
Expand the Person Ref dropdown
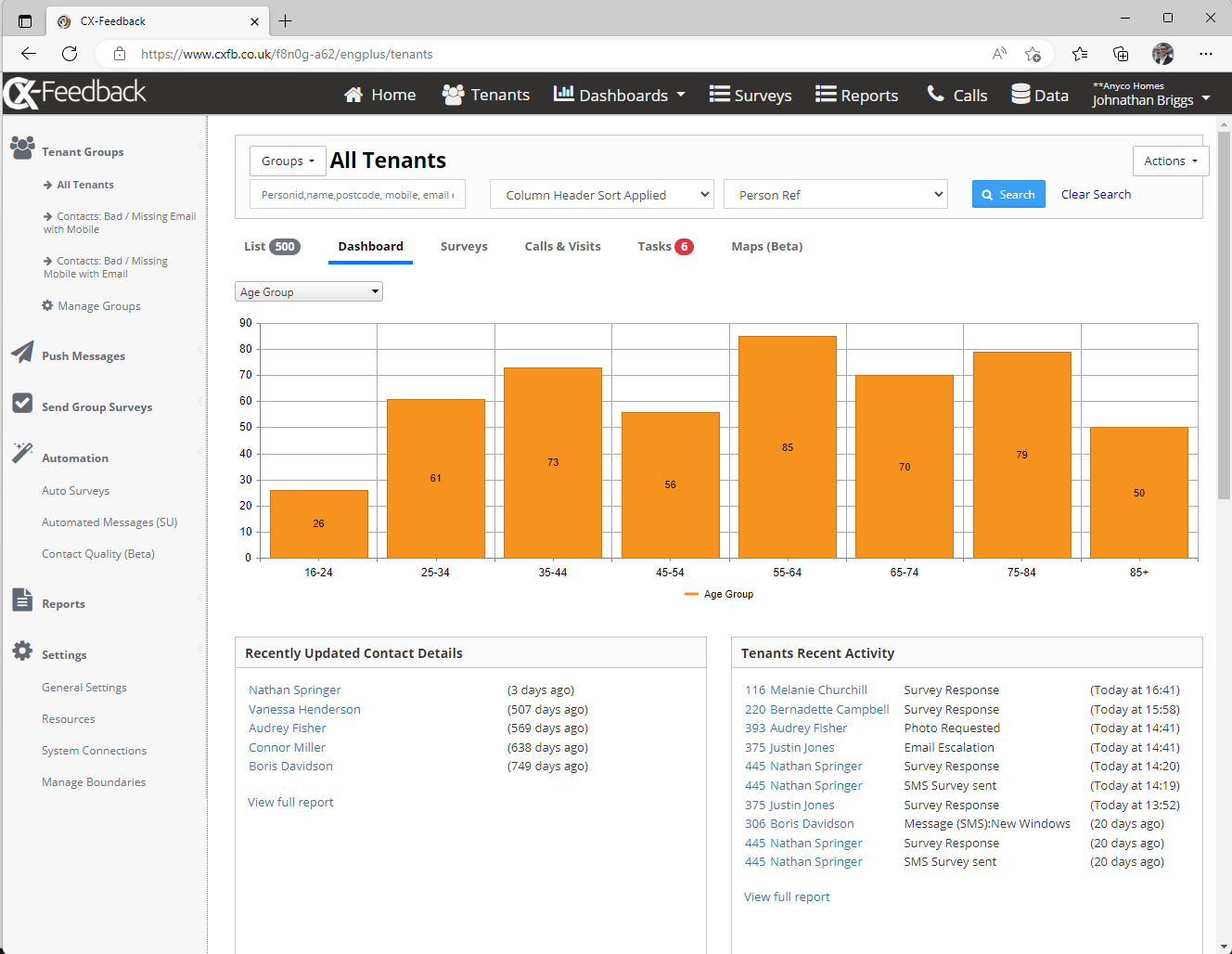pos(836,194)
